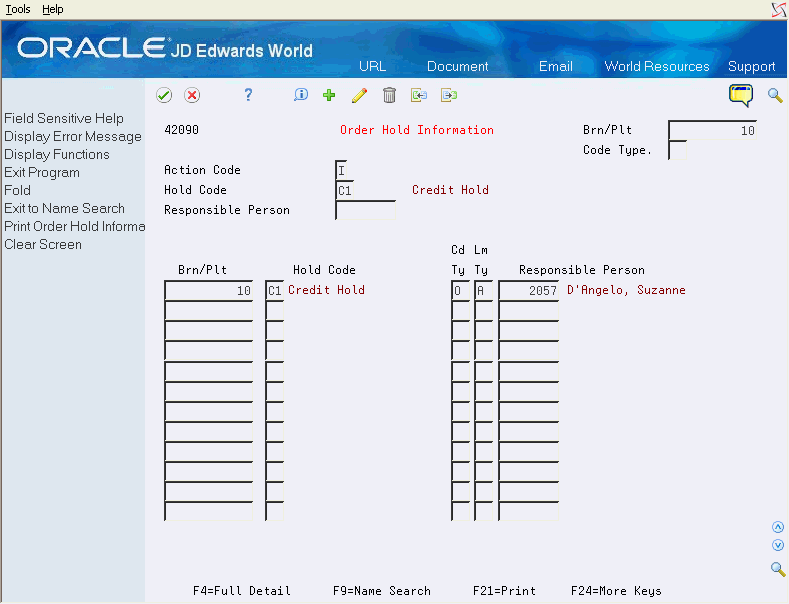Open the yellow chat bubble icon
The image size is (789, 604).
coord(741,95)
